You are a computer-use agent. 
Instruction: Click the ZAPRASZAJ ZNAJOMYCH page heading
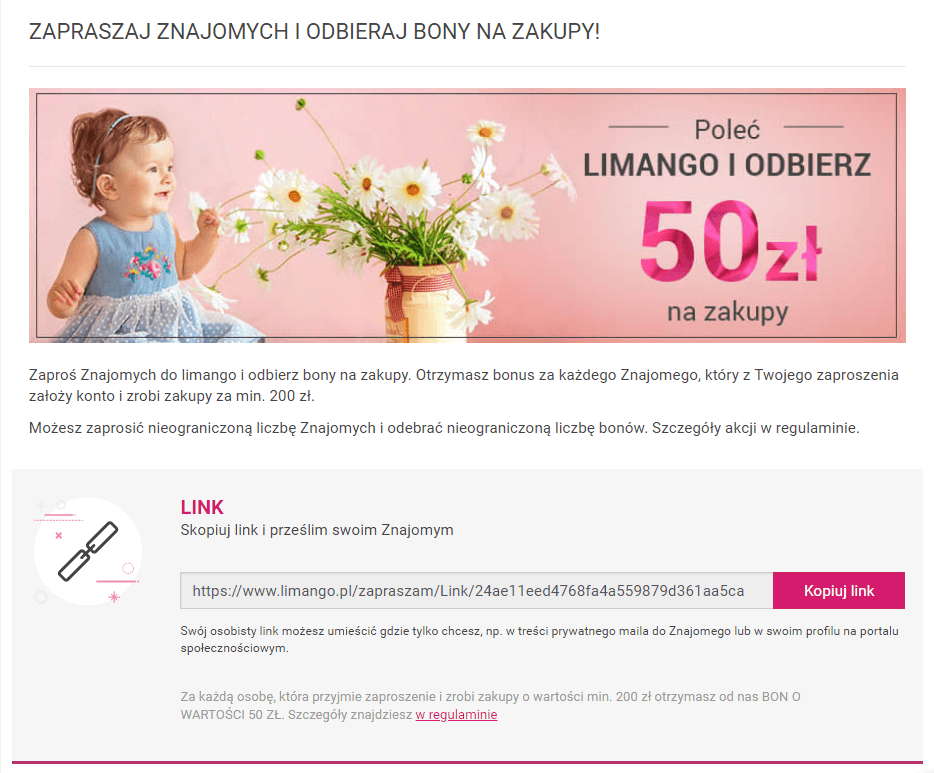(315, 32)
